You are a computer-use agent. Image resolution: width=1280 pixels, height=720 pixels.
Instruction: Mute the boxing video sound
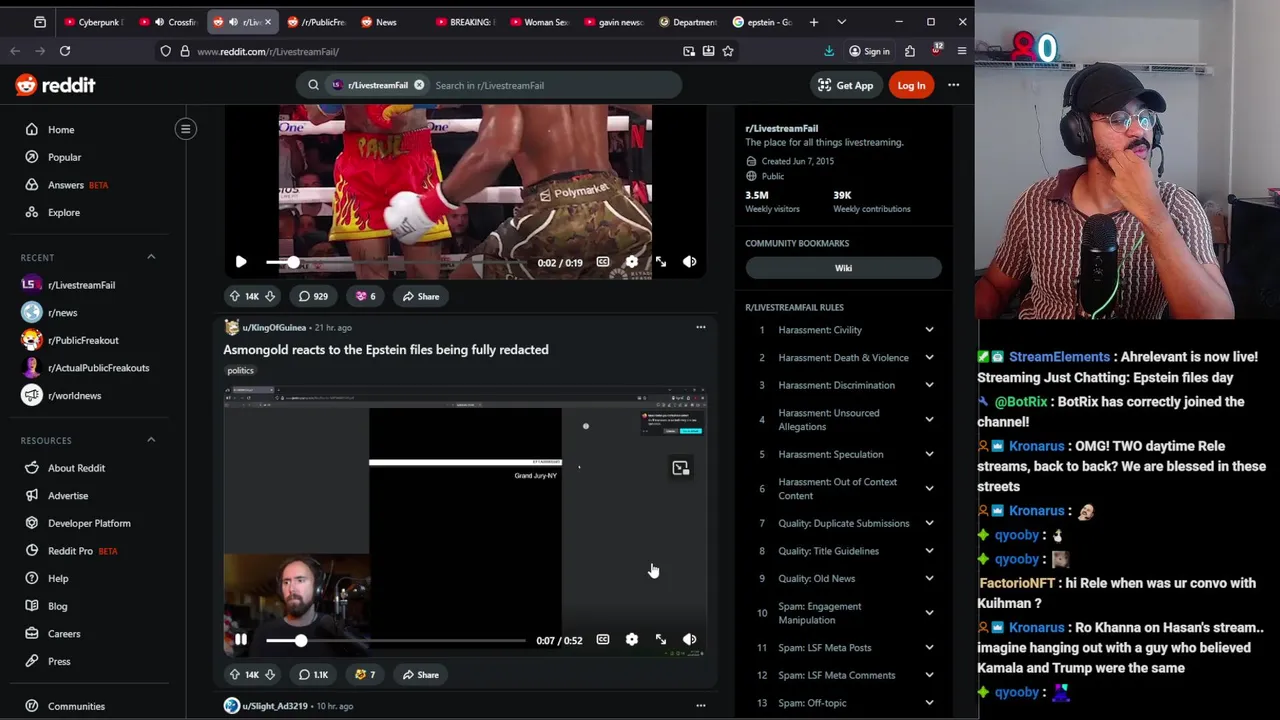[x=690, y=262]
